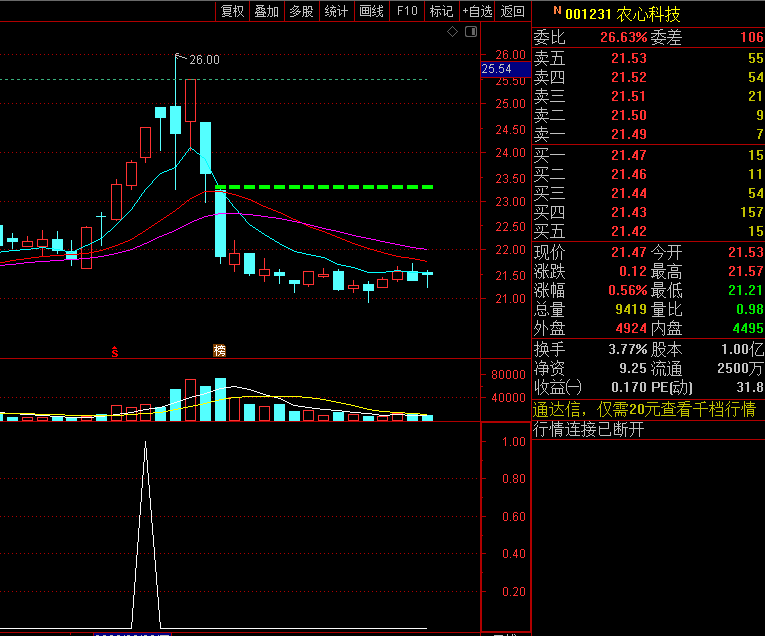Click the 流通 value 2500万
Viewport: 765px width, 636px height.
[x=740, y=369]
